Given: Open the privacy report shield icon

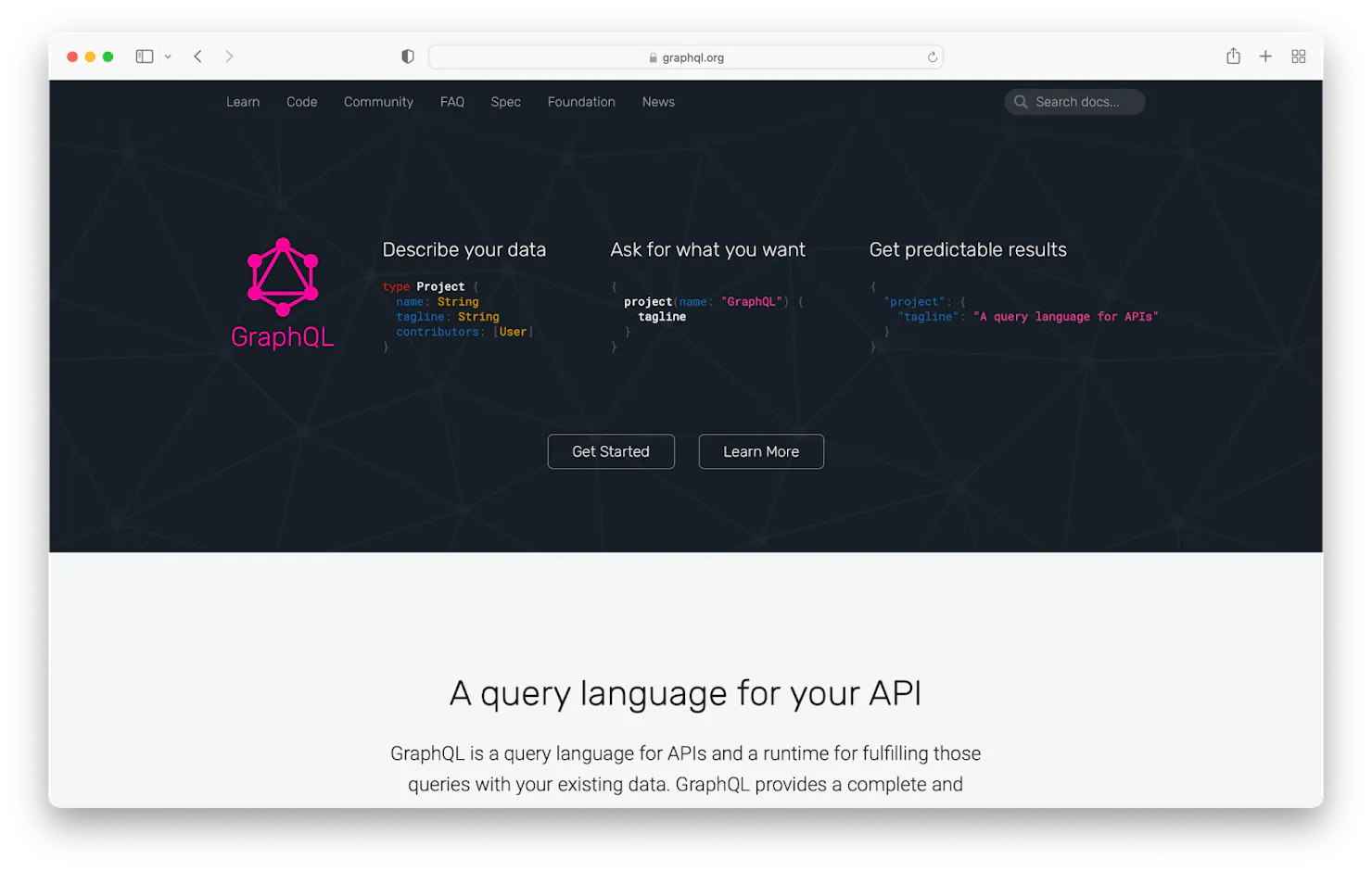Looking at the screenshot, I should coord(408,57).
